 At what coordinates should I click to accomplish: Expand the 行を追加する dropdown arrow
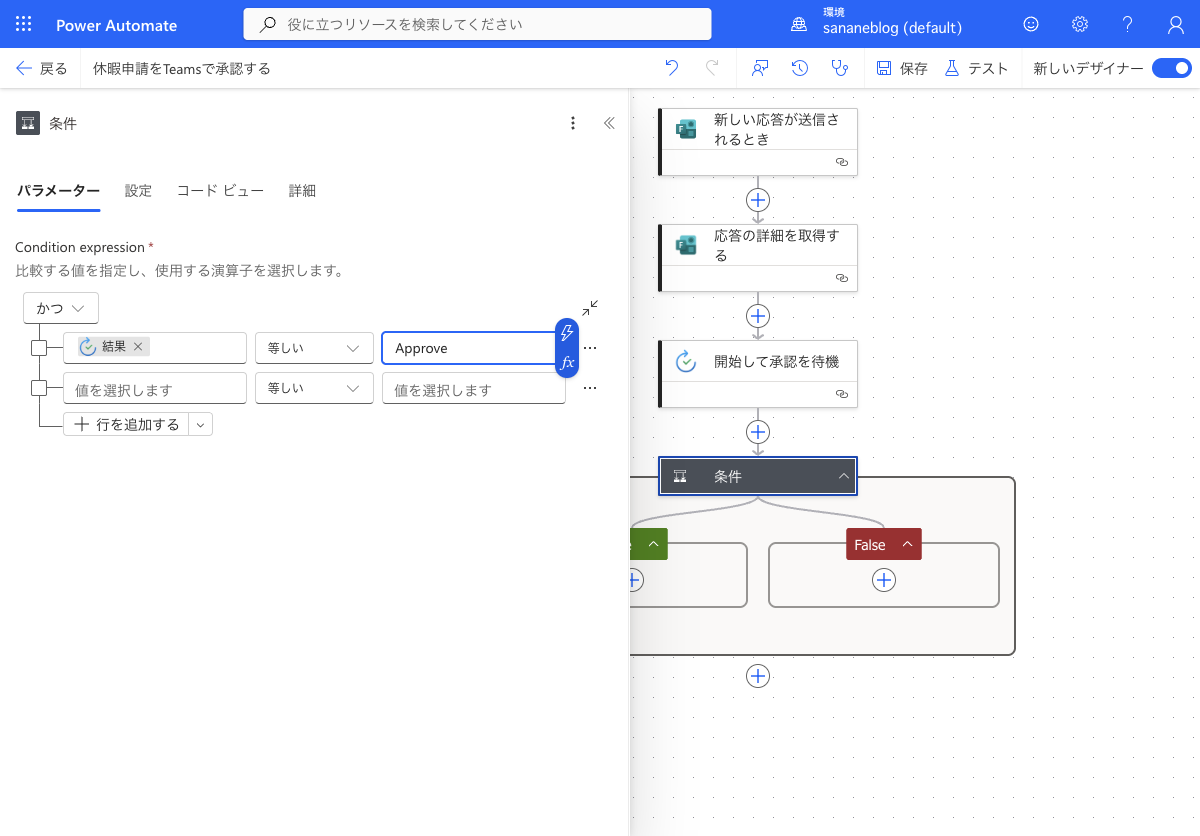click(x=201, y=425)
